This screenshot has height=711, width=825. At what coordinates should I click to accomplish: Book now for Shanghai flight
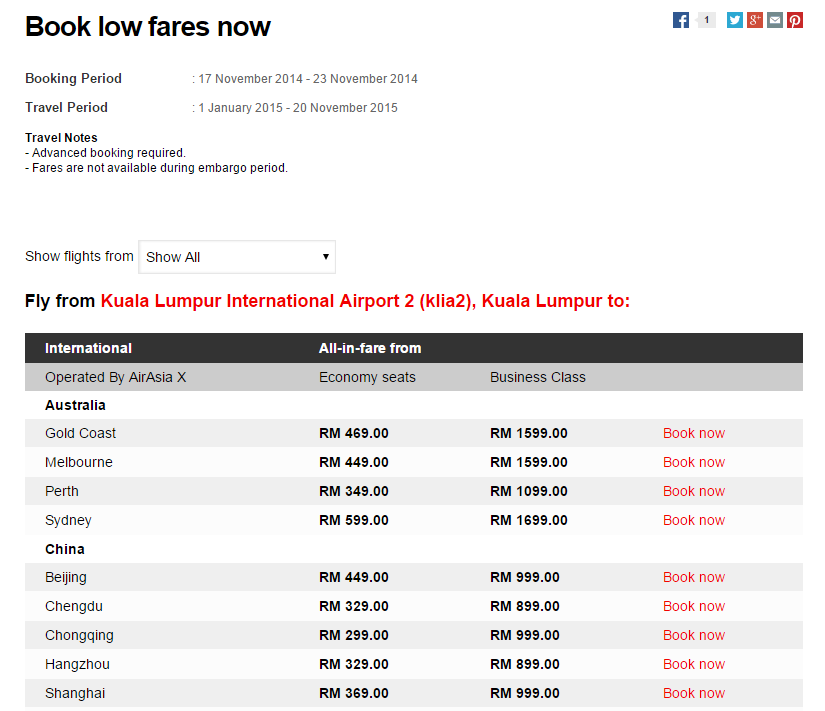[693, 693]
